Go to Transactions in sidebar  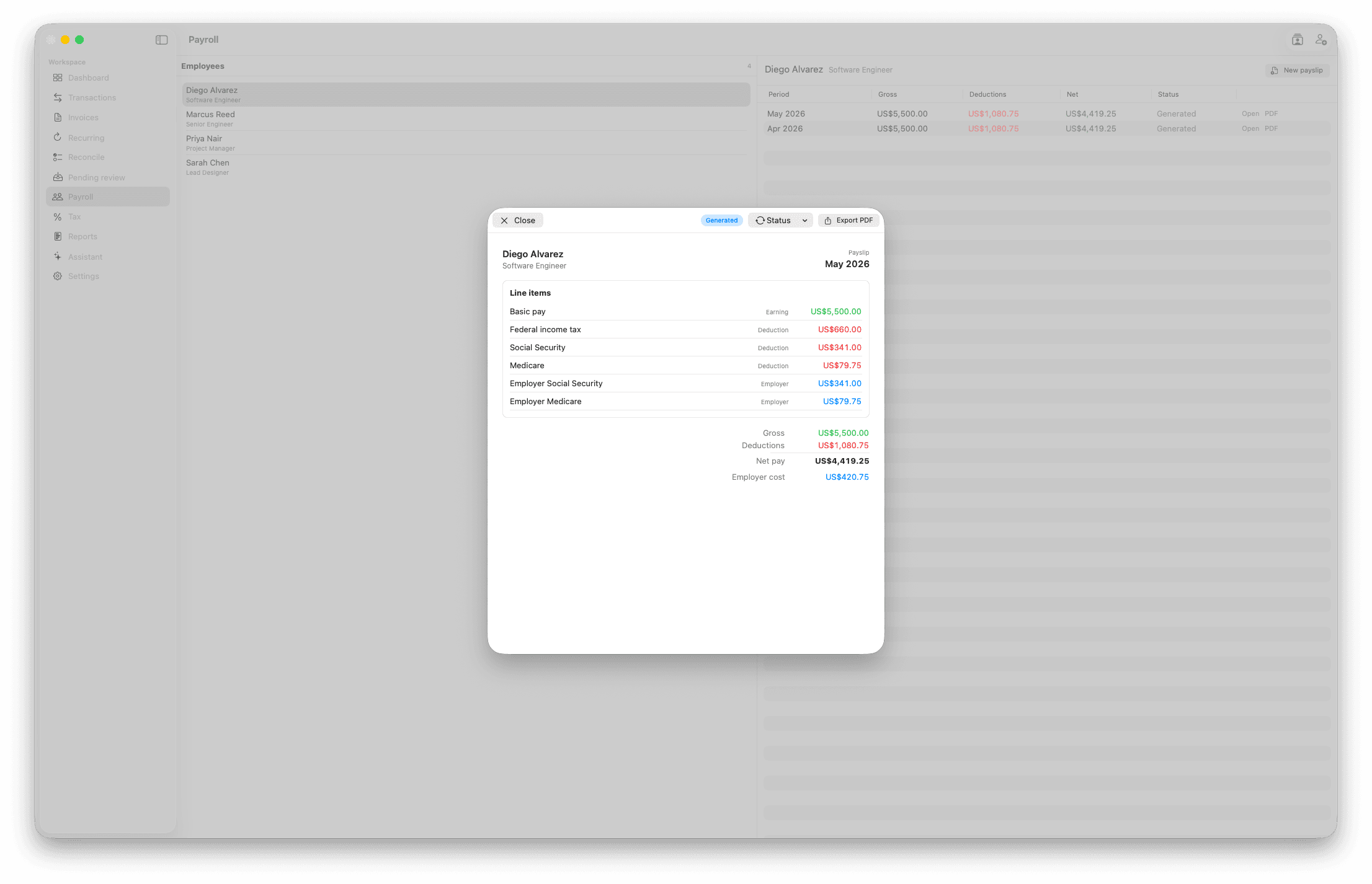click(x=108, y=97)
